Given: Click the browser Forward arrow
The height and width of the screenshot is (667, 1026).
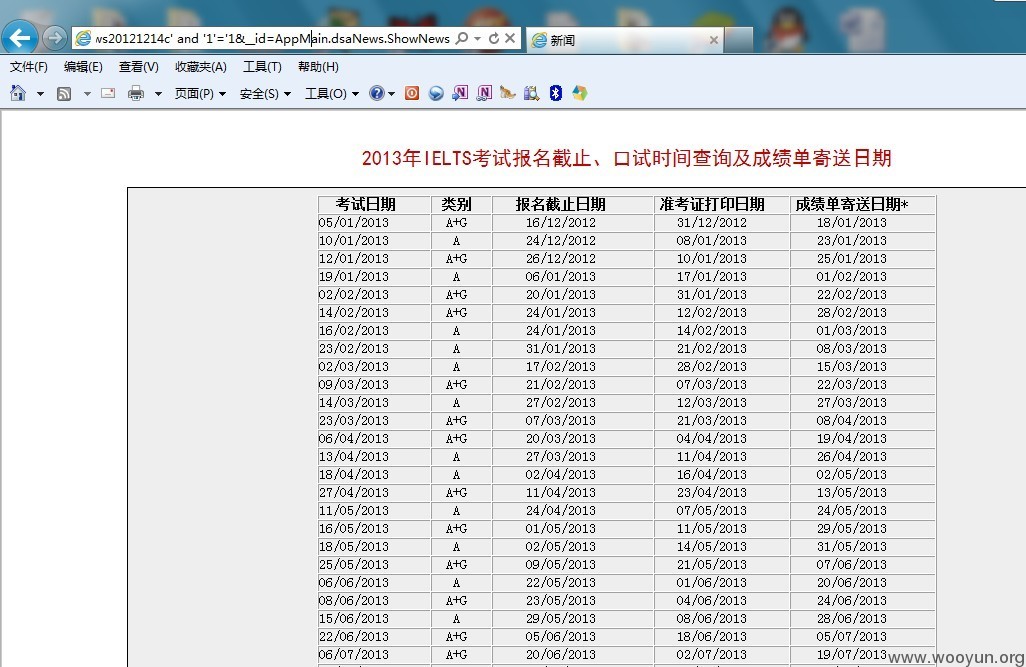Looking at the screenshot, I should pyautogui.click(x=55, y=38).
